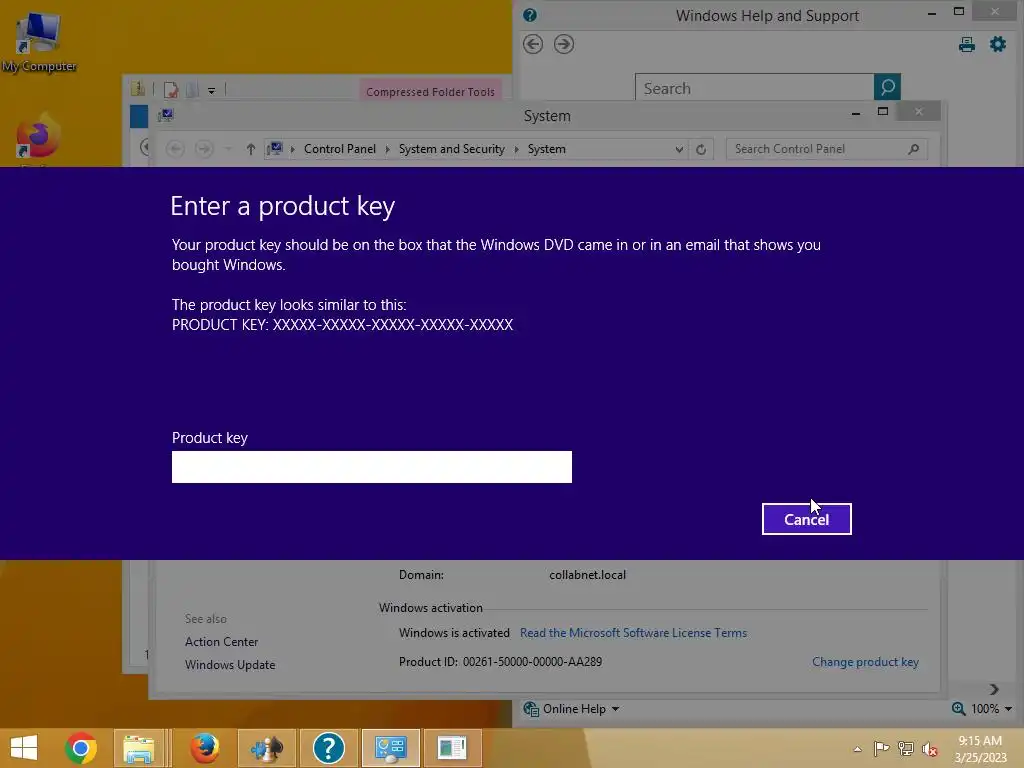Image resolution: width=1024 pixels, height=768 pixels.
Task: Click the System breadcrumb in address bar
Action: (547, 149)
